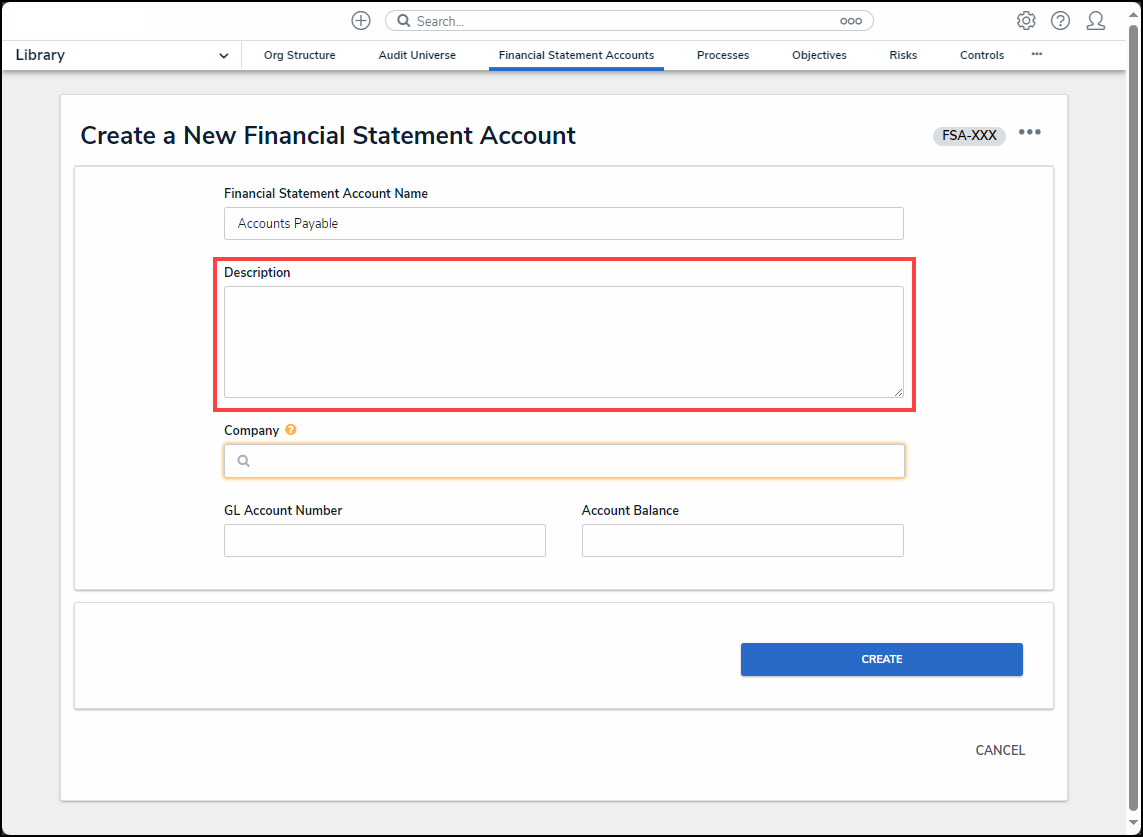The height and width of the screenshot is (837, 1143).
Task: Expand the Library dropdown
Action: pyautogui.click(x=223, y=56)
